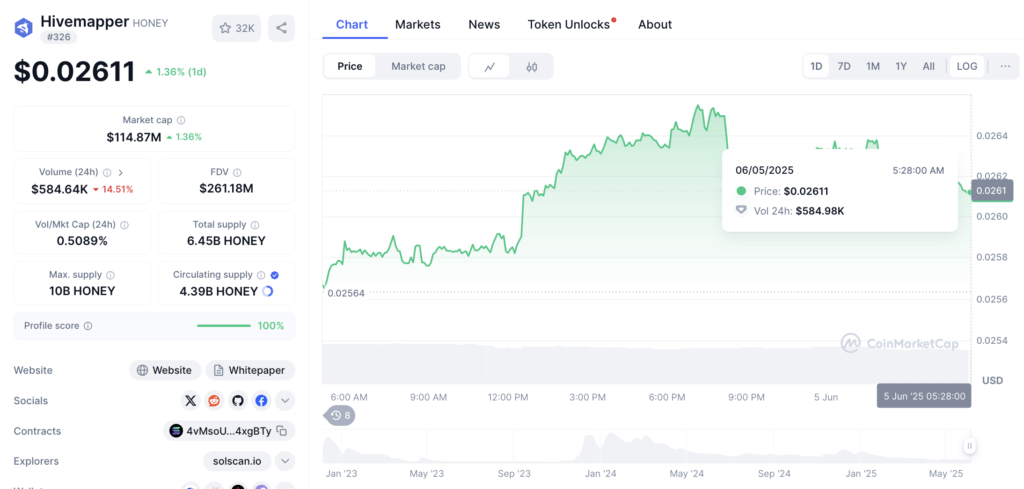This screenshot has height=489, width=1024.
Task: Click Market cap info icon
Action: [x=181, y=120]
